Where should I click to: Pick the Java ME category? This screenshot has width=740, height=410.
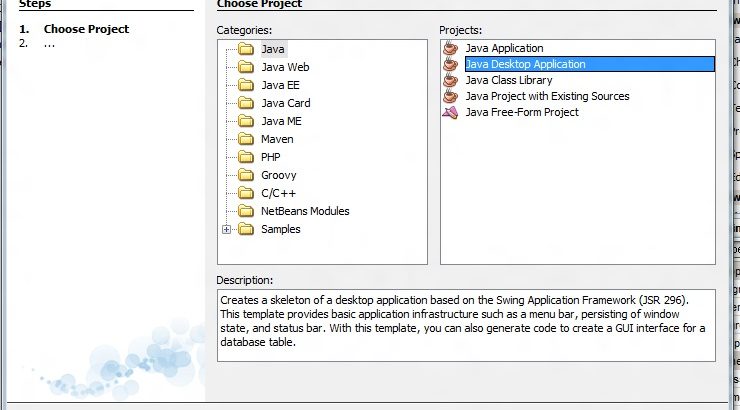click(x=281, y=121)
